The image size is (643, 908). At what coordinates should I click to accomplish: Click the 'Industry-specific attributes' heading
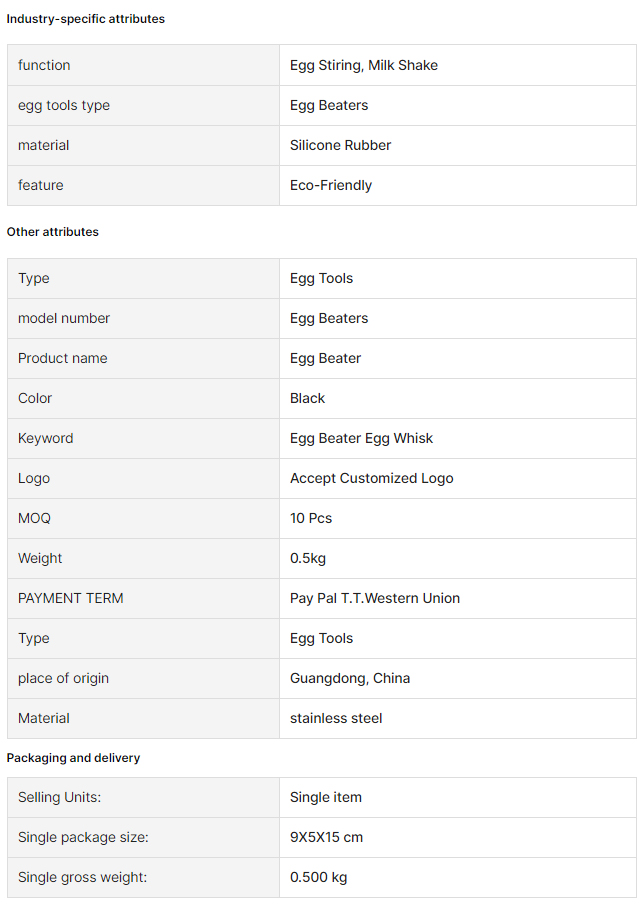tap(86, 19)
